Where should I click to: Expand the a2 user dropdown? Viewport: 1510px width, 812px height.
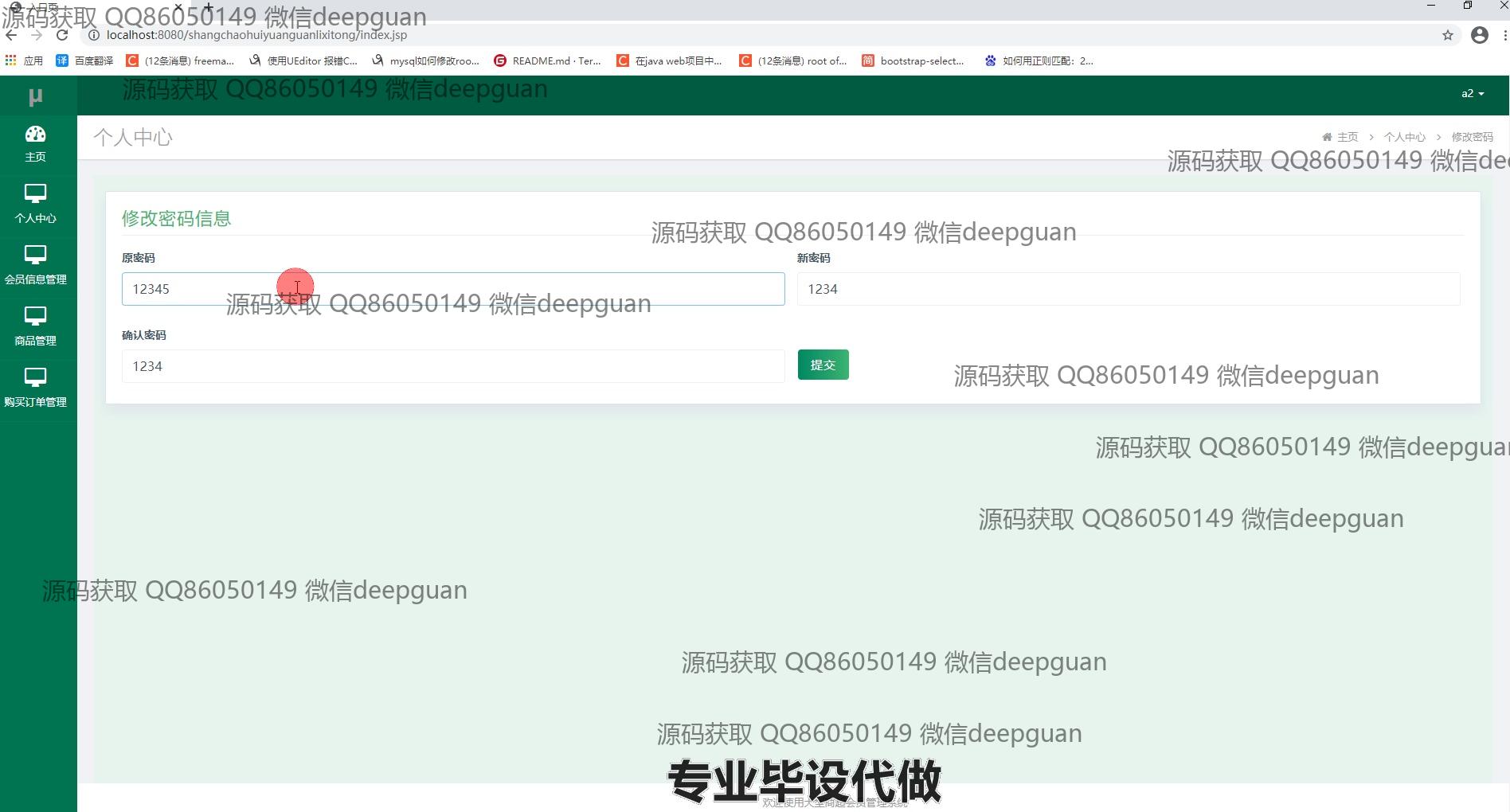pos(1472,94)
